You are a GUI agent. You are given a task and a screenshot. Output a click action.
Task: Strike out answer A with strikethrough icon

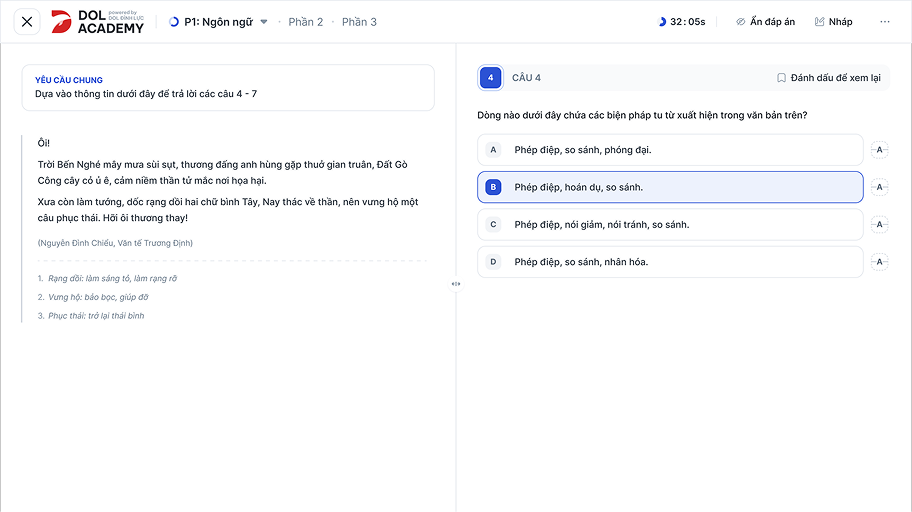coord(879,150)
